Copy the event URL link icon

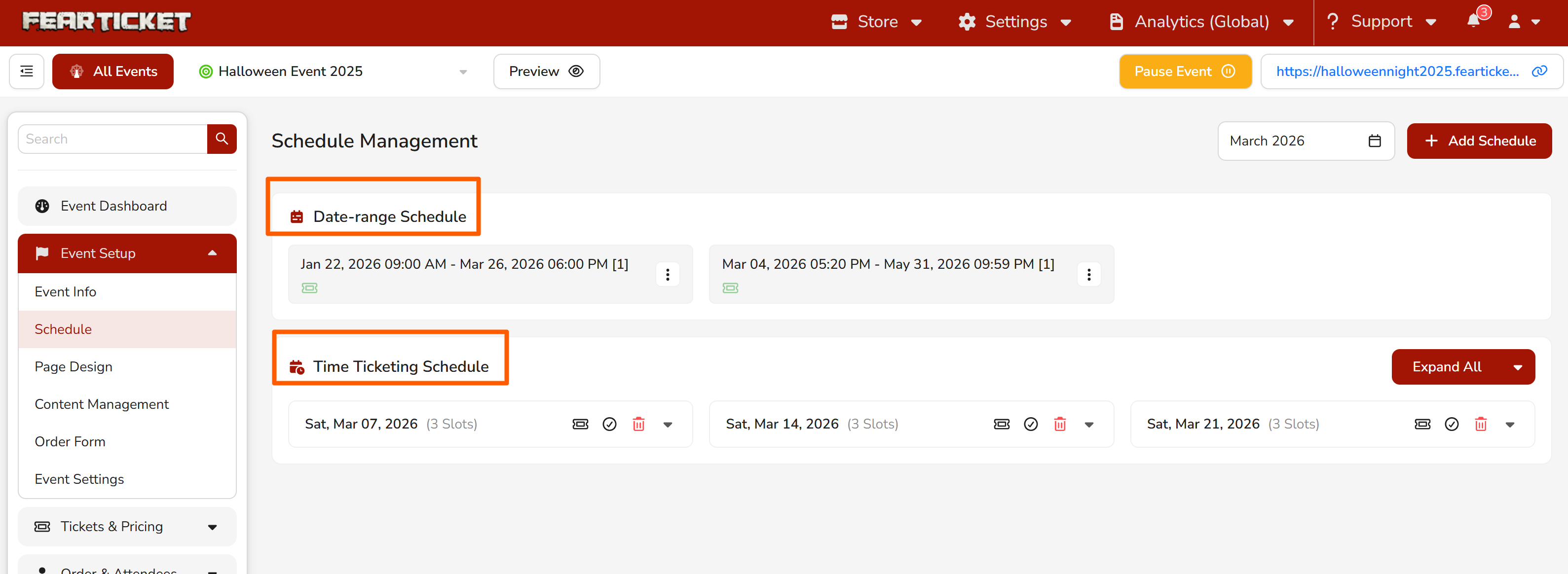[1539, 72]
